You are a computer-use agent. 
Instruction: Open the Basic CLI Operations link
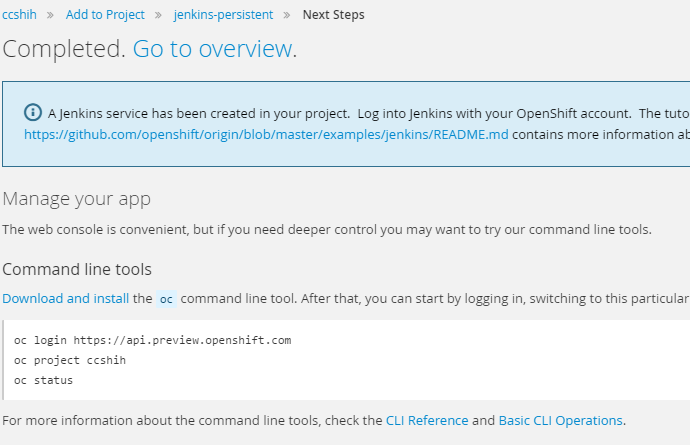[560, 420]
